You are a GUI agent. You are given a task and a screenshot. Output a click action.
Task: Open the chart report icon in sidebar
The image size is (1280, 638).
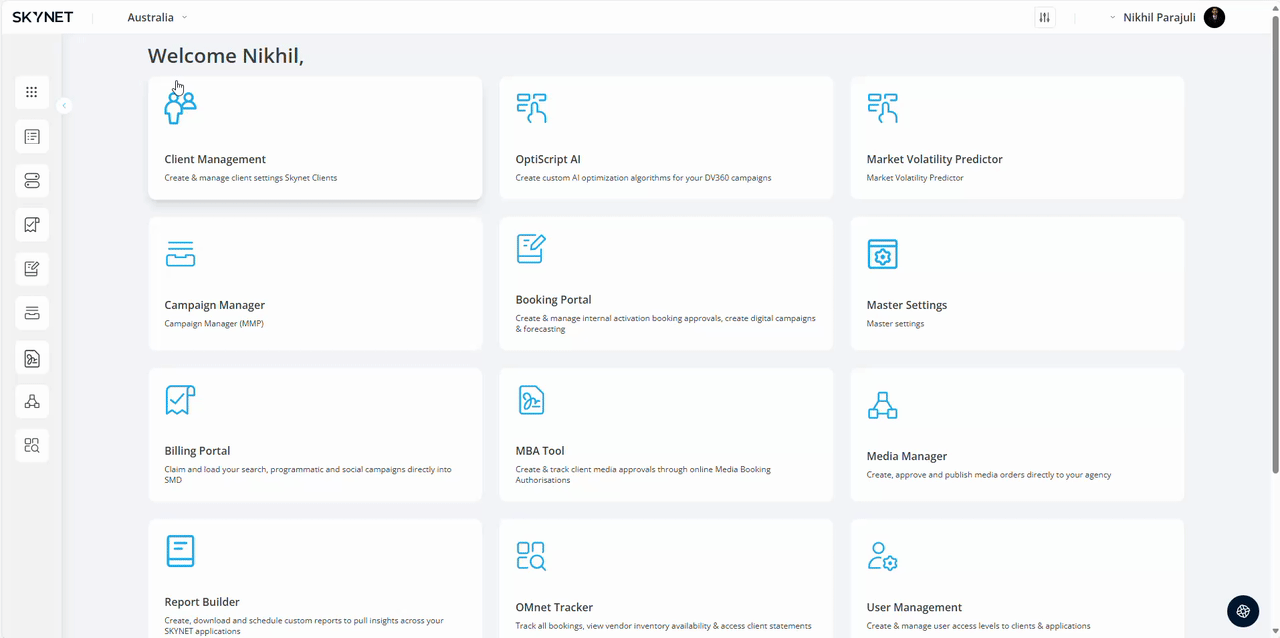[x=32, y=225]
